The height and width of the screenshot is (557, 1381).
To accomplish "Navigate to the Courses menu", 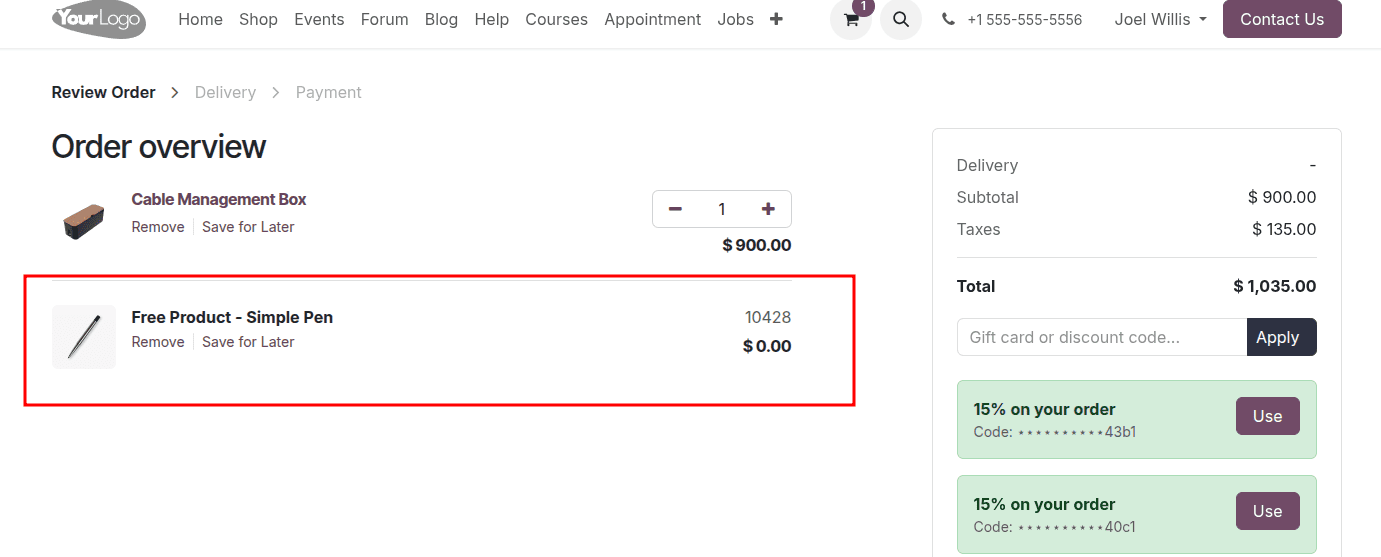I will coord(556,19).
